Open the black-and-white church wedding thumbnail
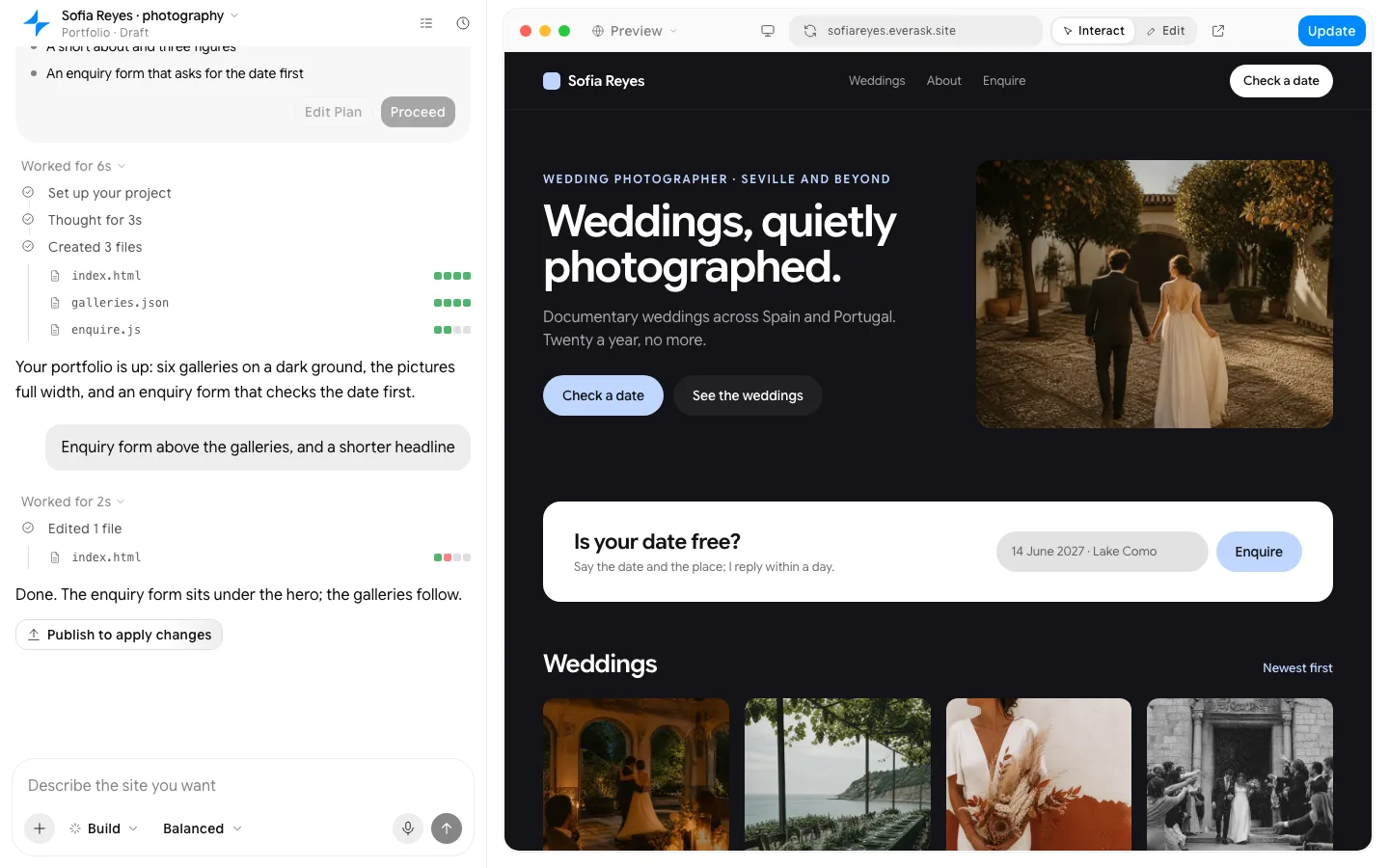The height and width of the screenshot is (868, 1389). point(1239,774)
